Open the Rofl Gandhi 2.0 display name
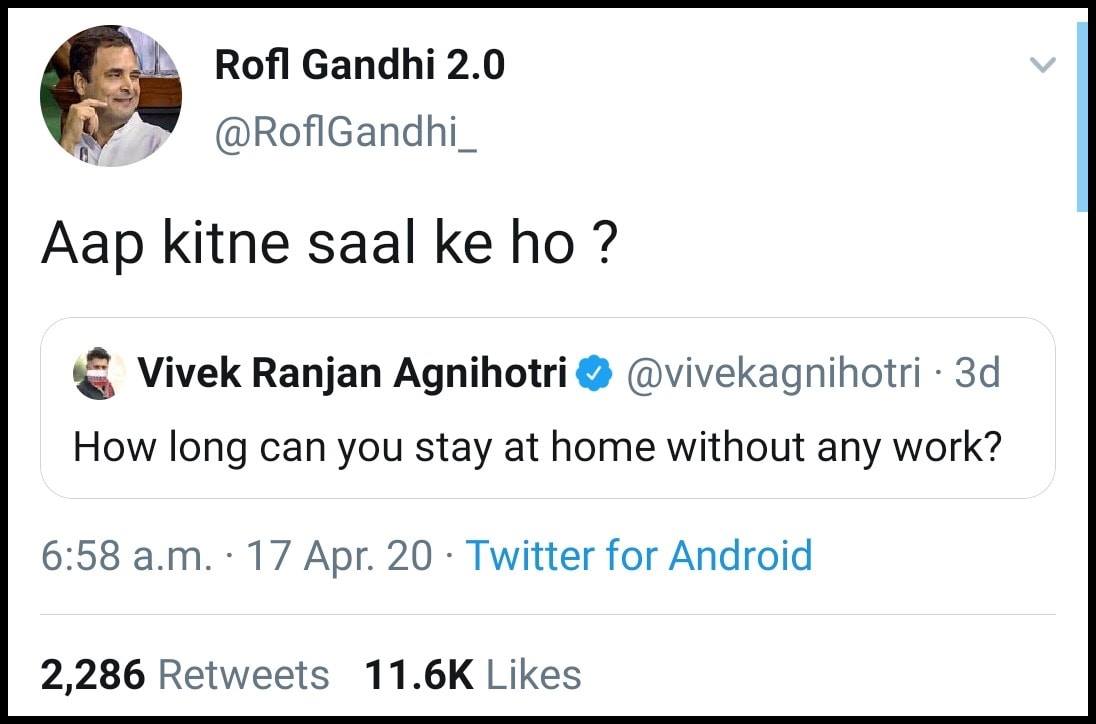The height and width of the screenshot is (724, 1096). point(359,66)
